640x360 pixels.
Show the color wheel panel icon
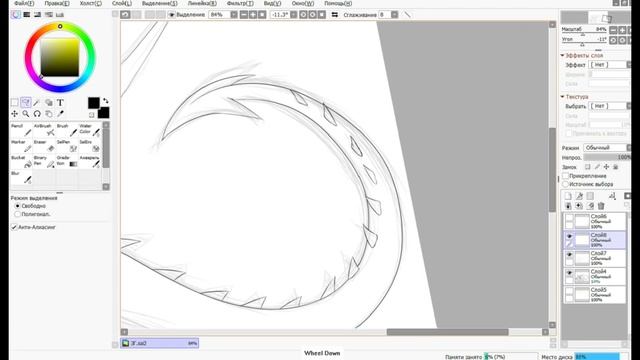pyautogui.click(x=16, y=15)
